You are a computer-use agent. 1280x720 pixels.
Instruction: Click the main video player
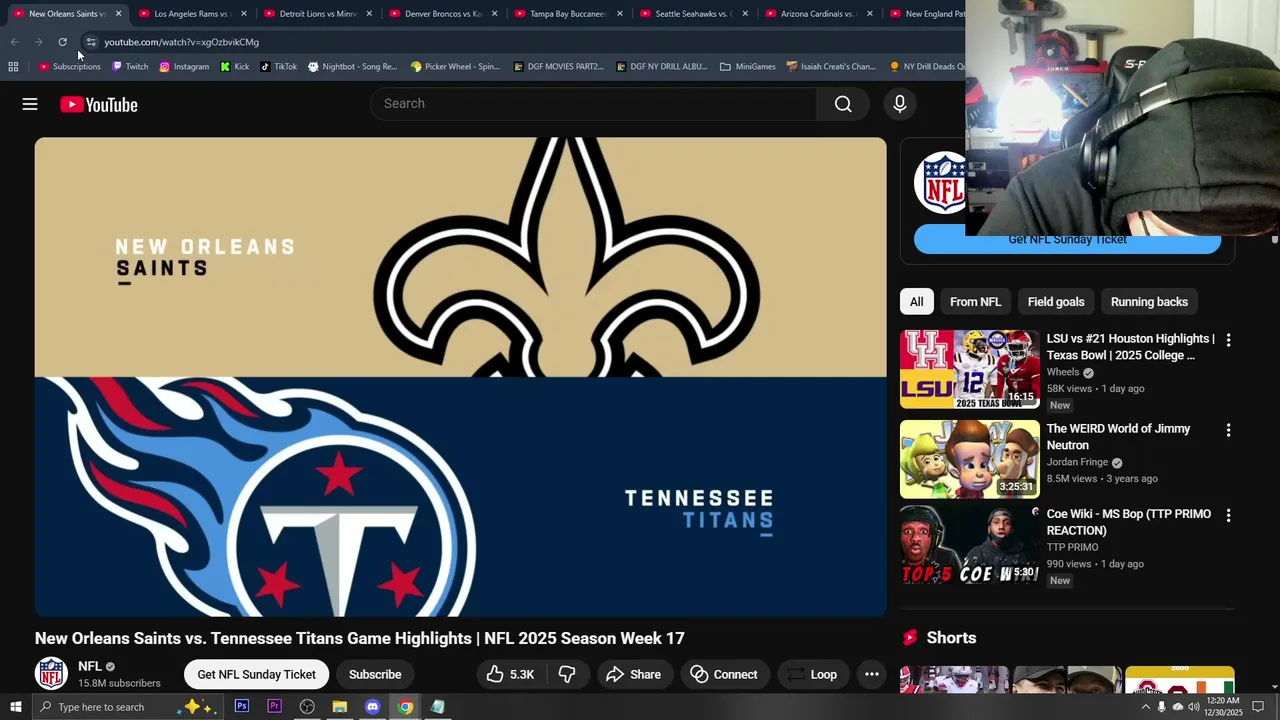(x=460, y=377)
